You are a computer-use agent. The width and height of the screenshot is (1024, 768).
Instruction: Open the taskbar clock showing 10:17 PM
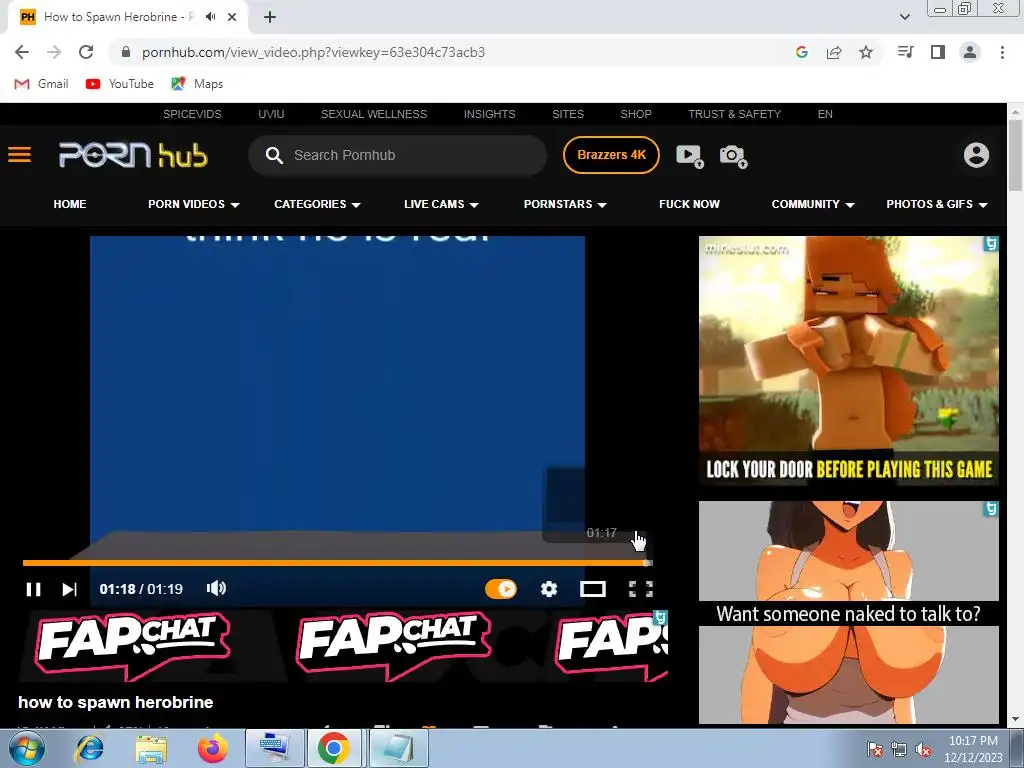(973, 749)
